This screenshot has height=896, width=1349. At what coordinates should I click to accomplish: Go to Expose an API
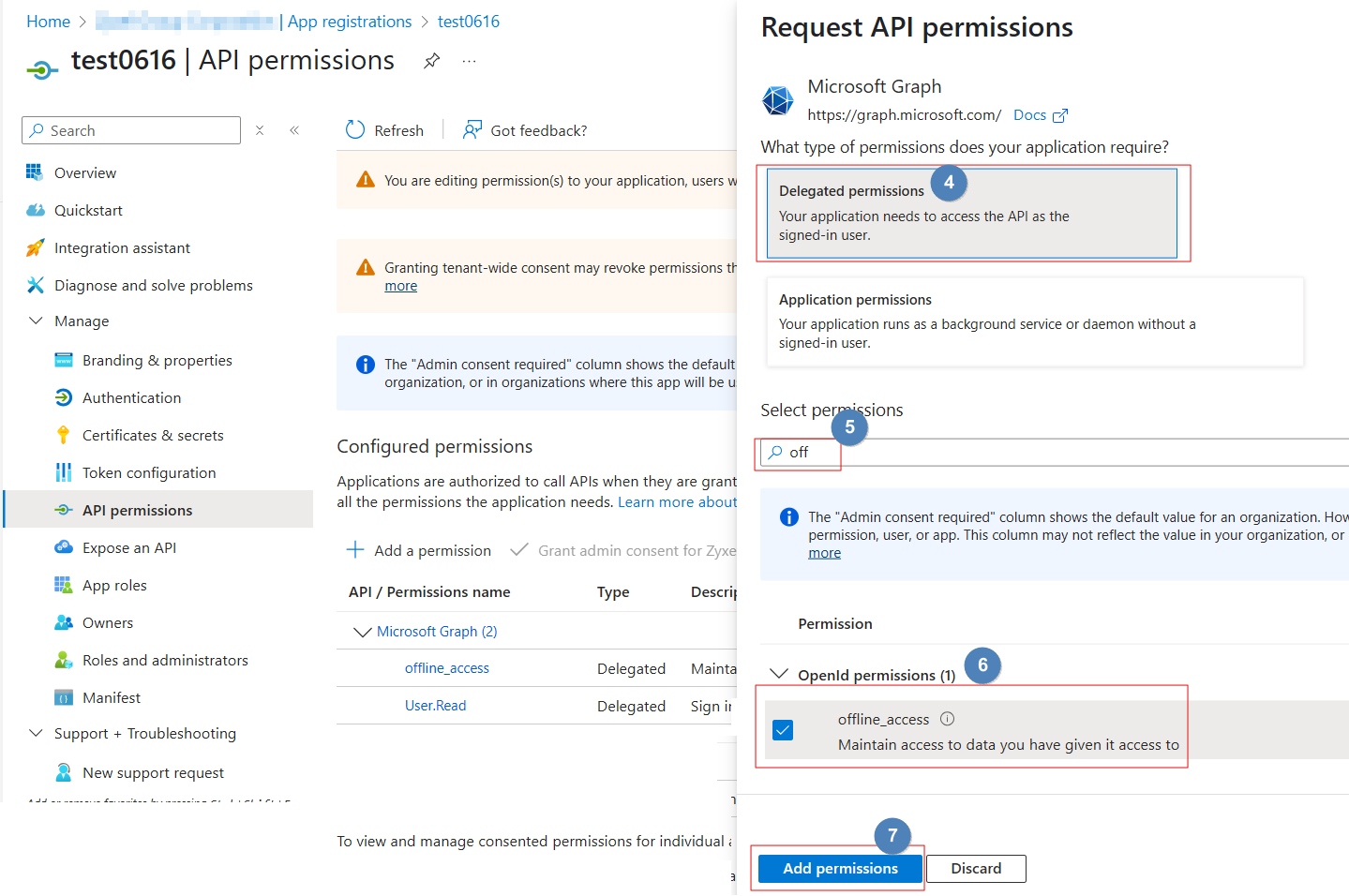(129, 547)
